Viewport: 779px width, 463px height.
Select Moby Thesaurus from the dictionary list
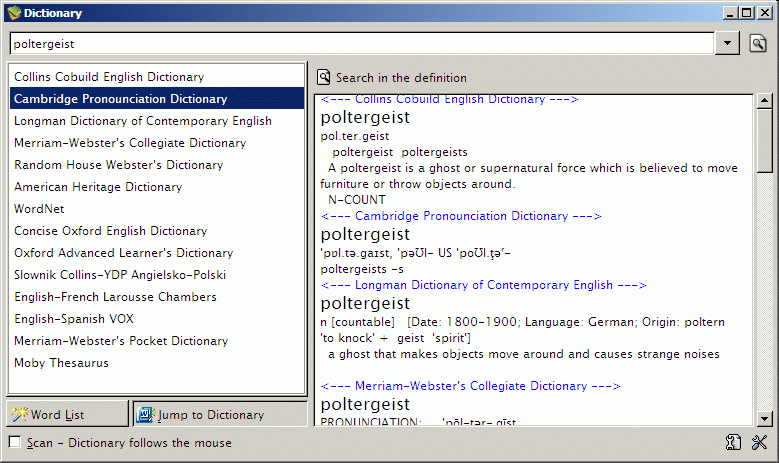(x=62, y=363)
